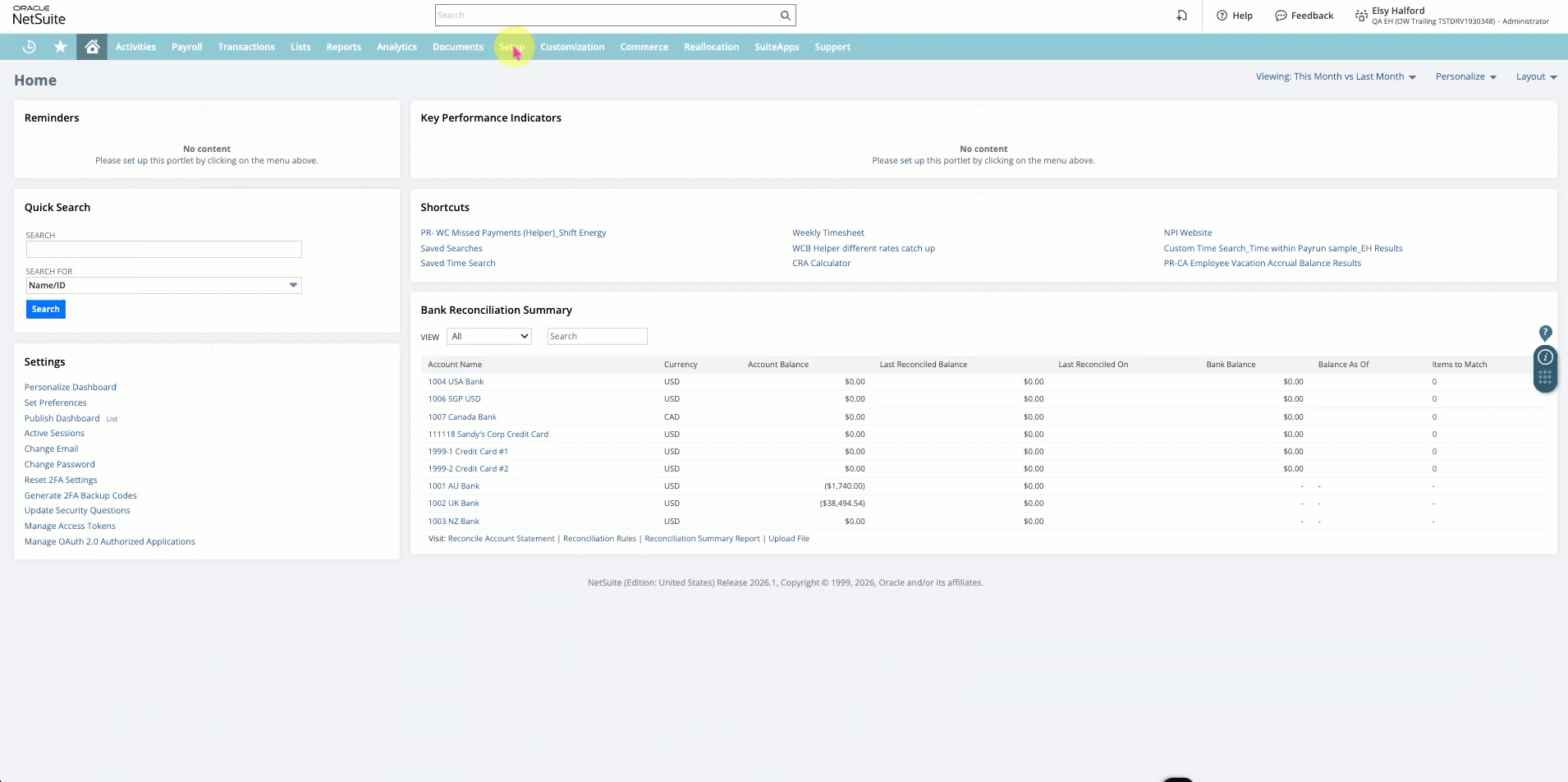Screen dimensions: 1568x782
Task: Expand the Layout menu
Action: [1536, 76]
